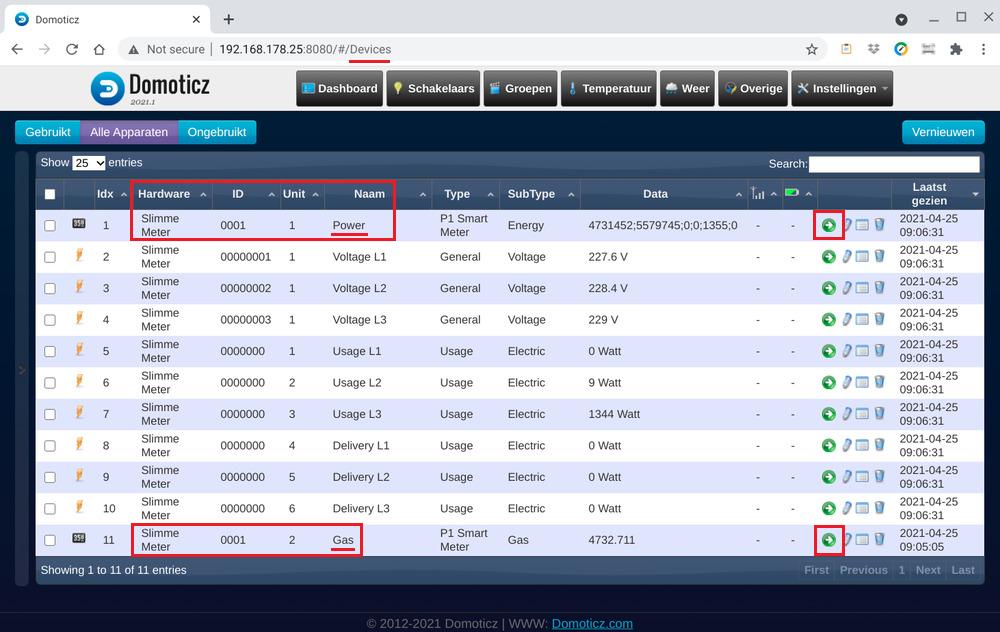Image resolution: width=1000 pixels, height=632 pixels.
Task: Expand the Instellingen settings dropdown
Action: (842, 88)
